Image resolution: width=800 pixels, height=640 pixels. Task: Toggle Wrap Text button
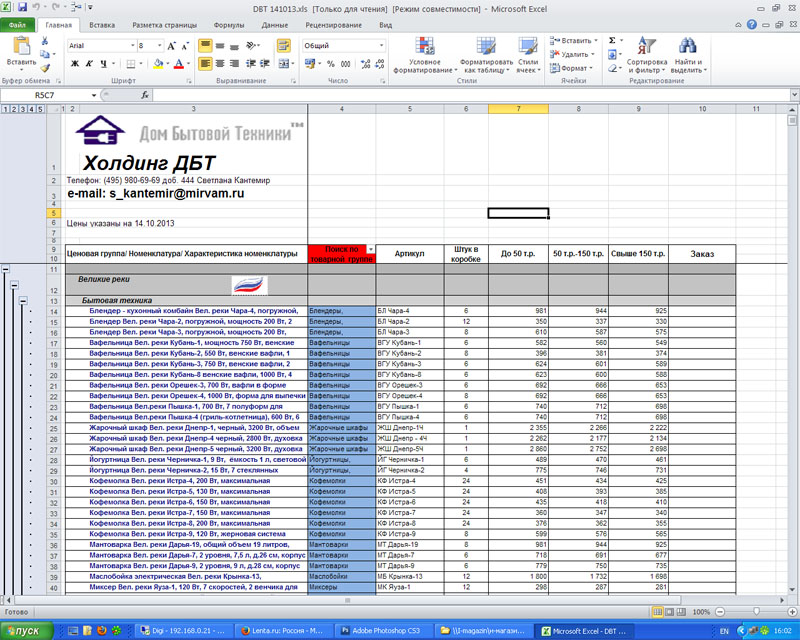pos(284,46)
